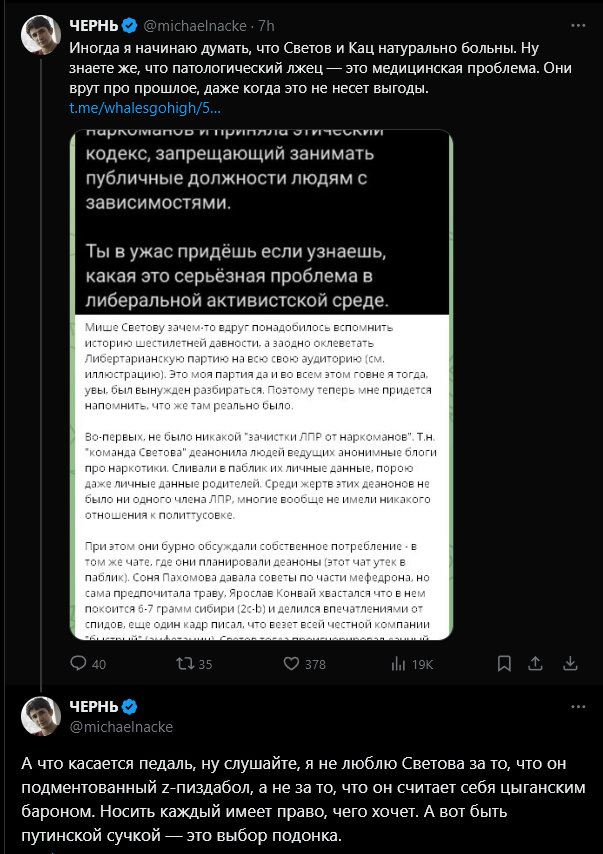Click the verified badge on the first tweet
This screenshot has height=854, width=603.
[x=129, y=25]
